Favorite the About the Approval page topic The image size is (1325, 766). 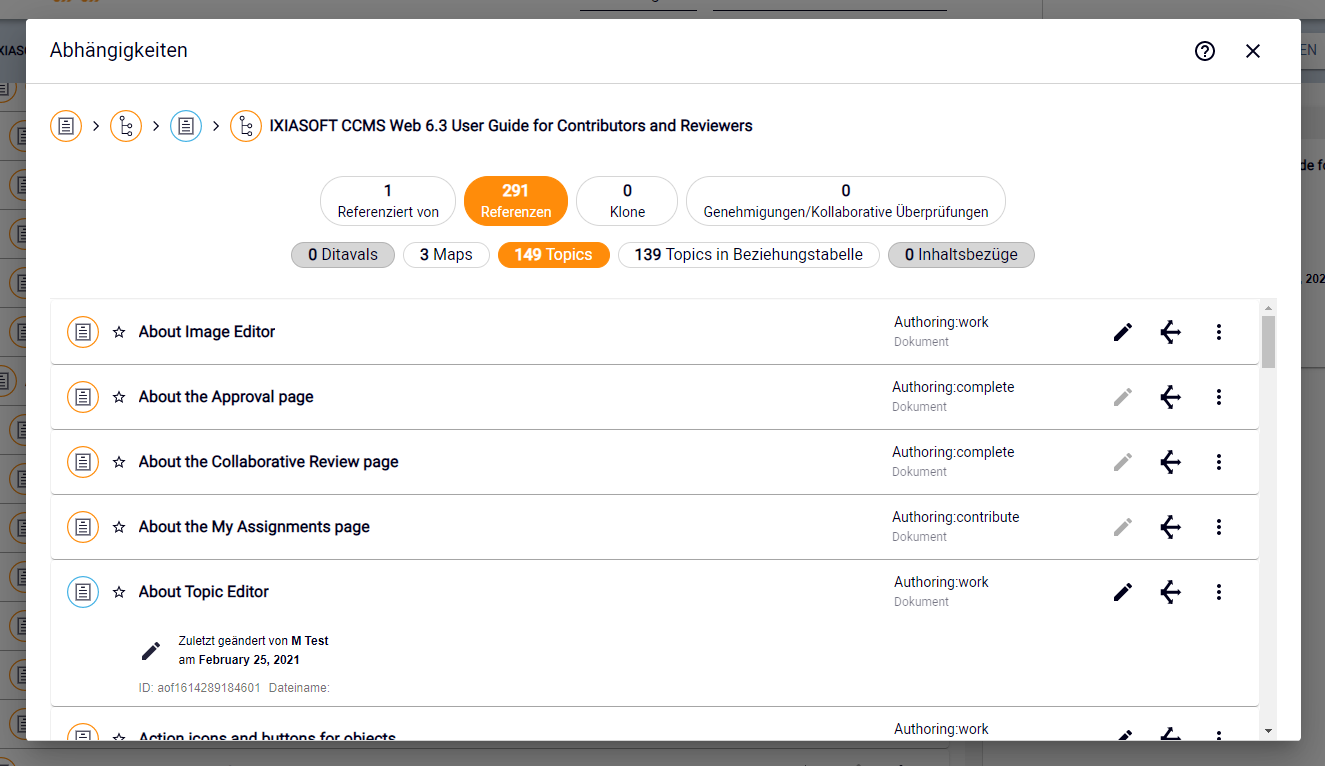pos(119,397)
